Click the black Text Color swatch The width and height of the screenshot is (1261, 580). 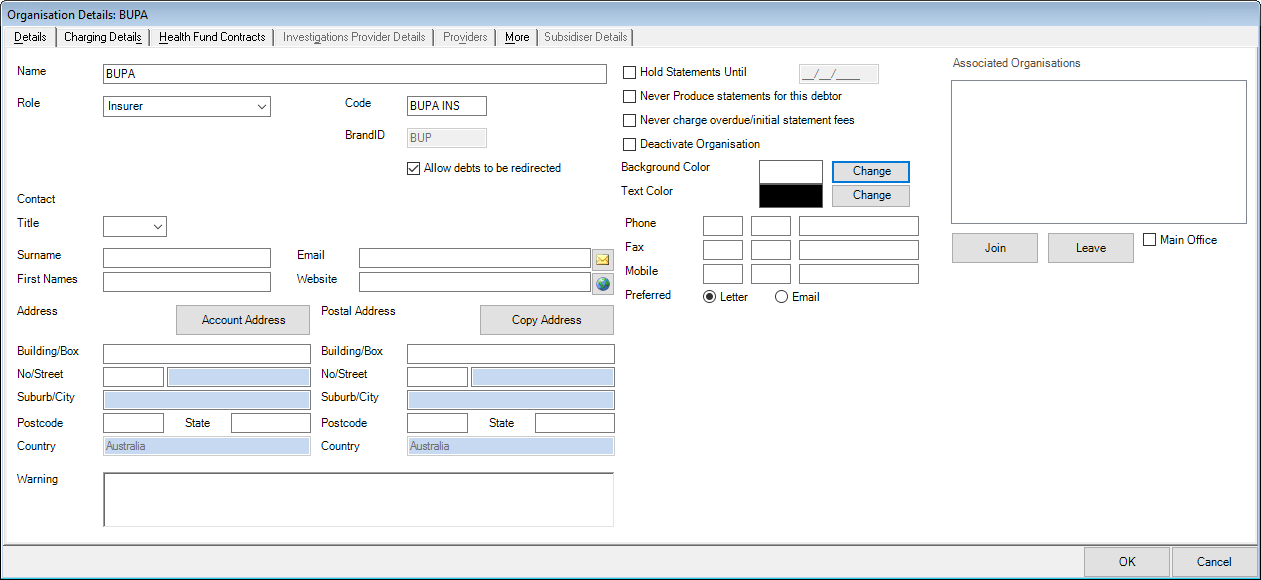coord(791,196)
